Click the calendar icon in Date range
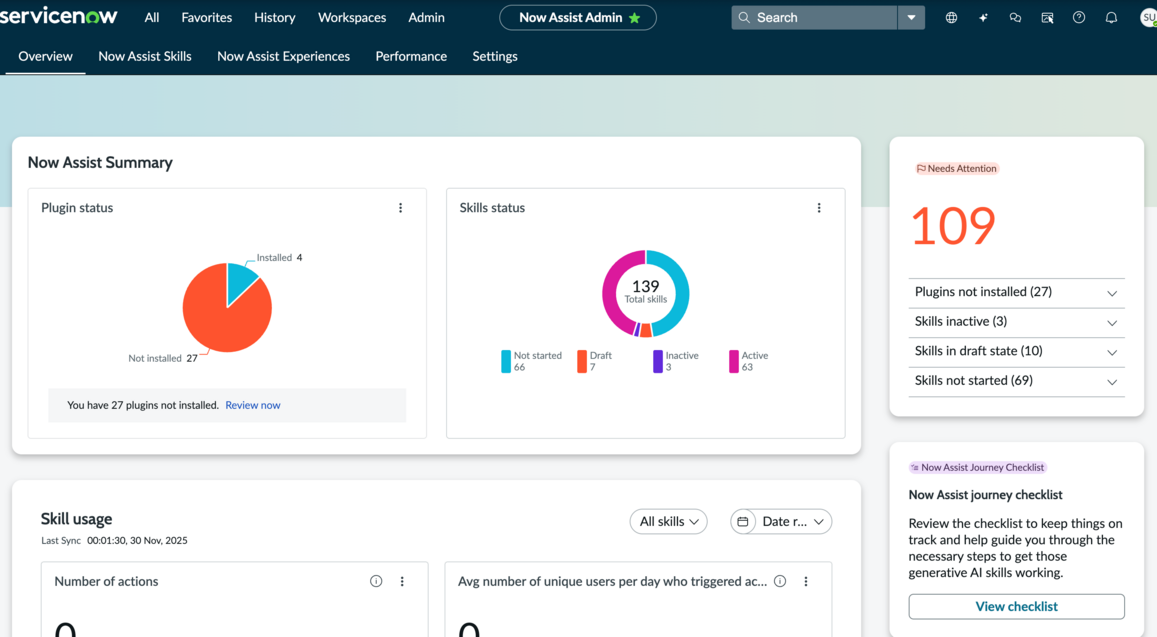Viewport: 1157px width, 637px height. [743, 522]
